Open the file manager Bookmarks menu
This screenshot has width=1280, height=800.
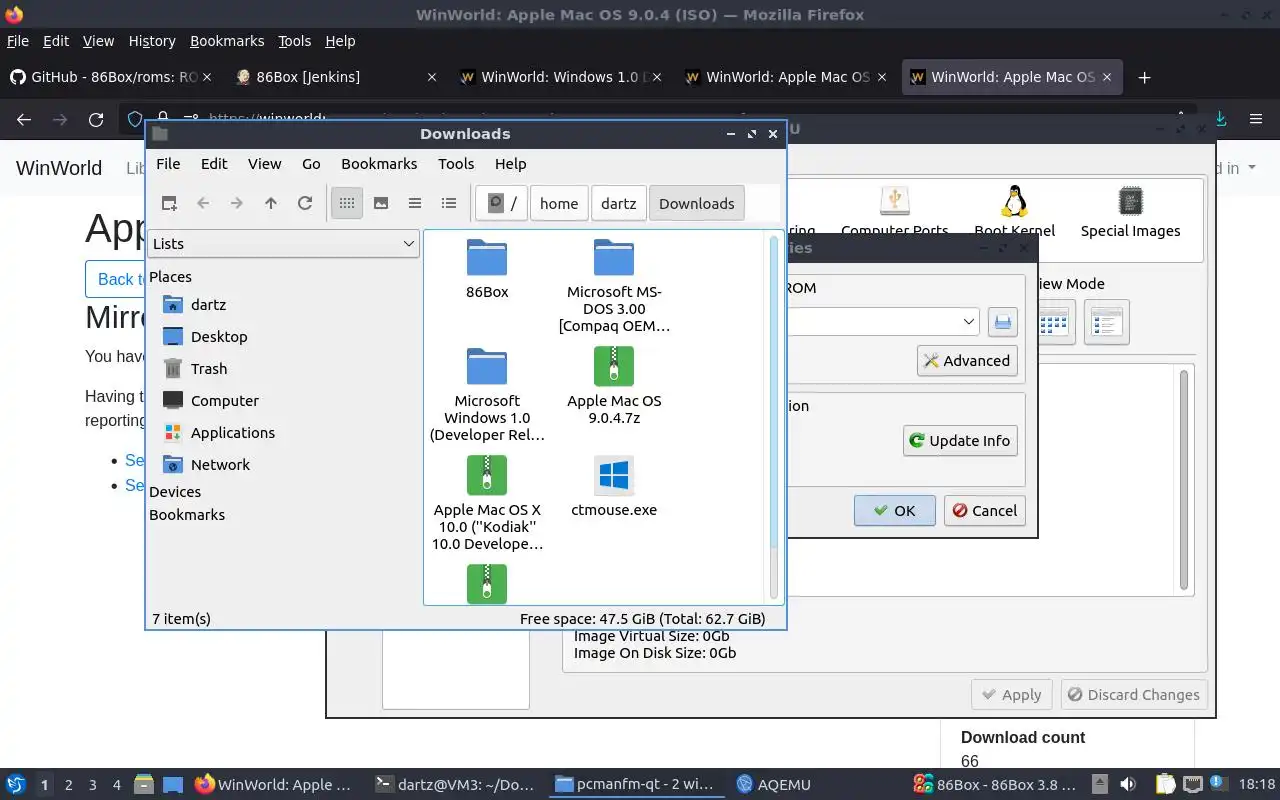pyautogui.click(x=379, y=163)
